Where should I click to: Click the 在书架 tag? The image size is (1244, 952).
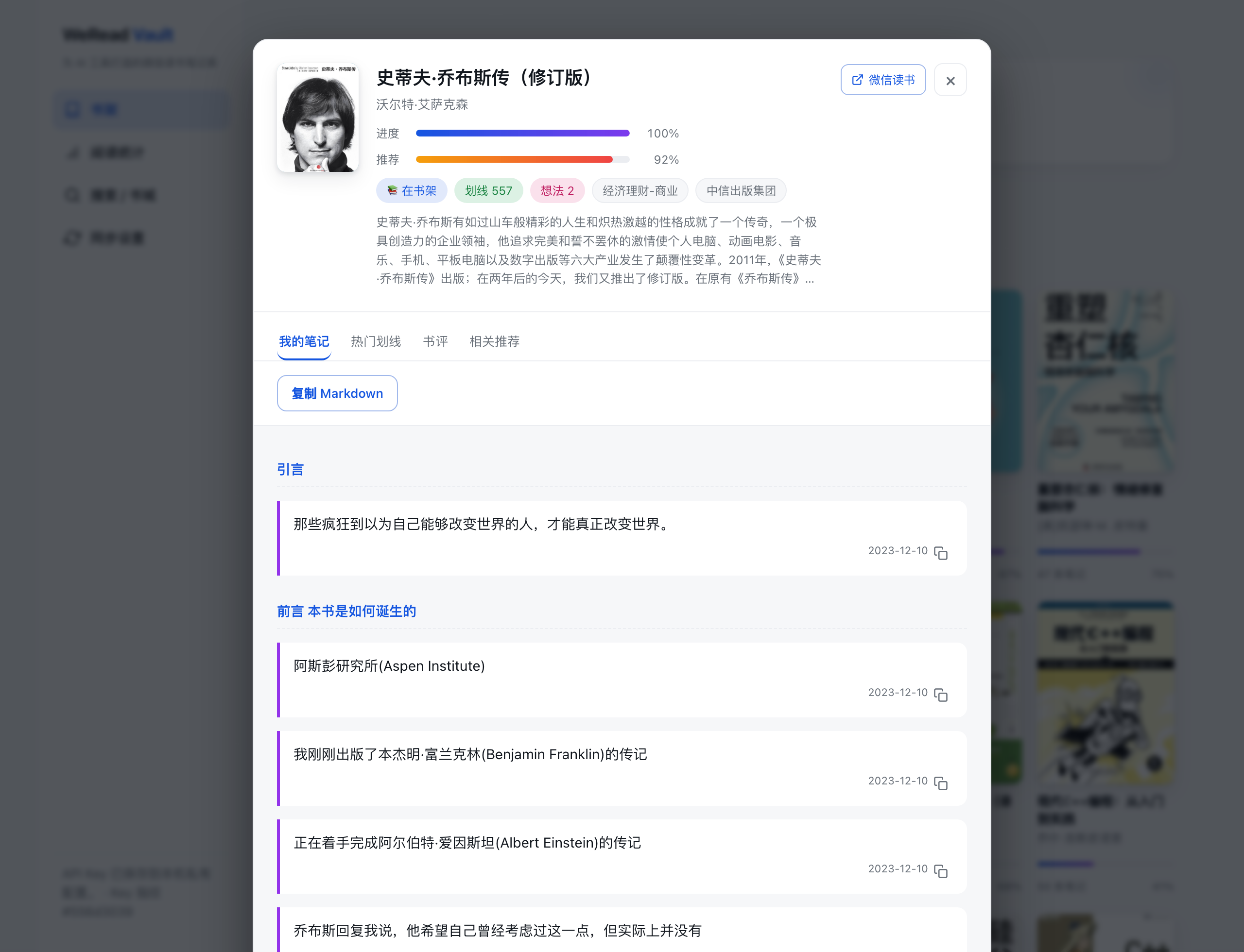412,190
